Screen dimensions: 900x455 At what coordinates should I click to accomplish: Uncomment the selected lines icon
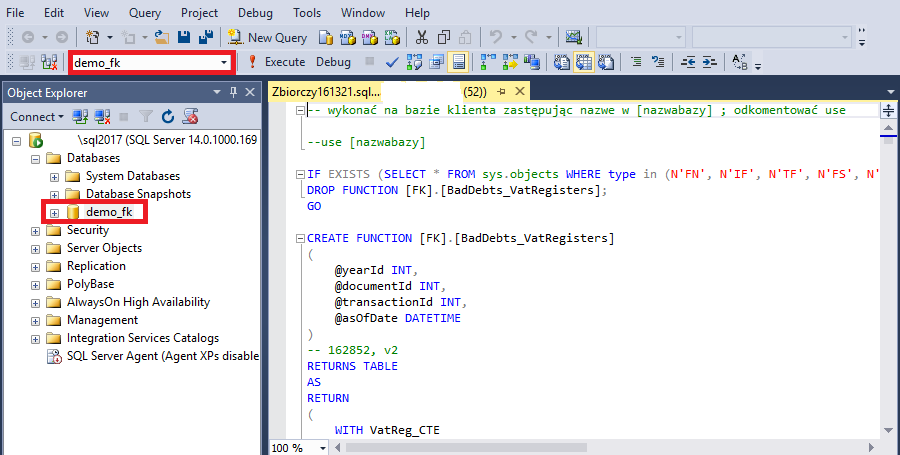pos(658,62)
